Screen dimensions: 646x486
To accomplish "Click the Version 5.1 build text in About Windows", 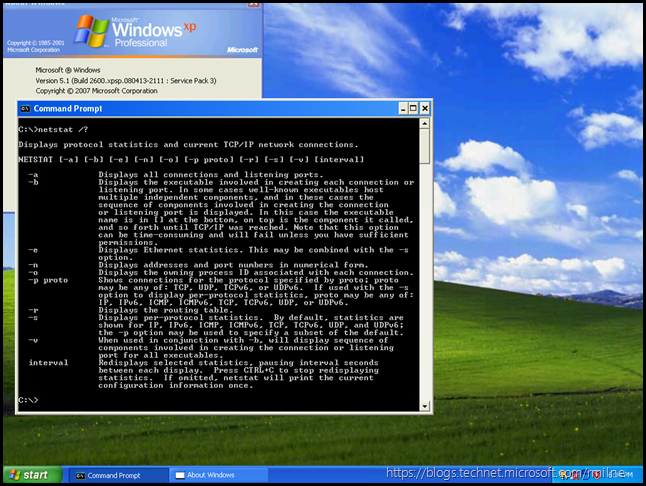I will [x=126, y=81].
